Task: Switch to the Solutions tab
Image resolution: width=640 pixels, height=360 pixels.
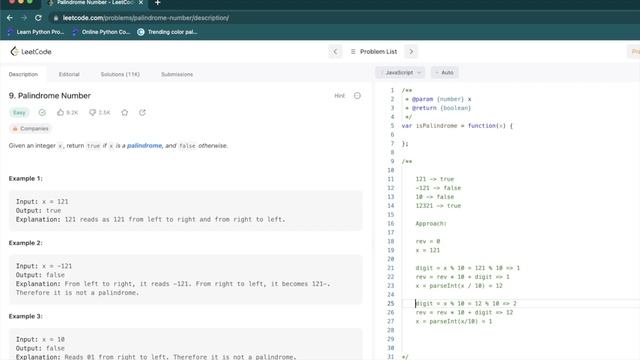Action: (x=120, y=74)
